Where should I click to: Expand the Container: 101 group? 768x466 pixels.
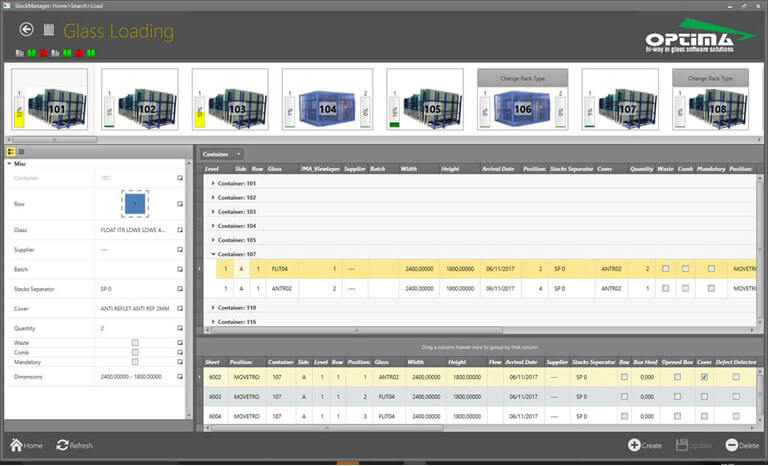point(213,184)
